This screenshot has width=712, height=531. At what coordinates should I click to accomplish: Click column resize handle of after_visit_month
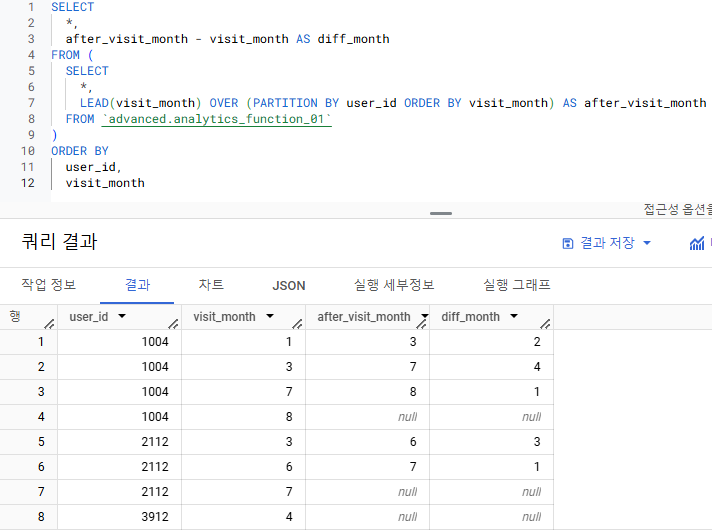click(421, 323)
